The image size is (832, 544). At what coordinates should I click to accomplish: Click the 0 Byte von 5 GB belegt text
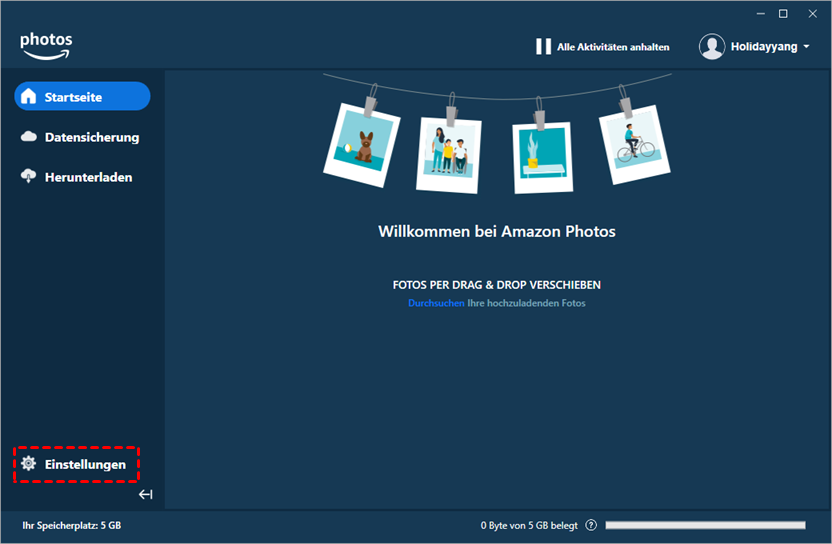(x=529, y=525)
